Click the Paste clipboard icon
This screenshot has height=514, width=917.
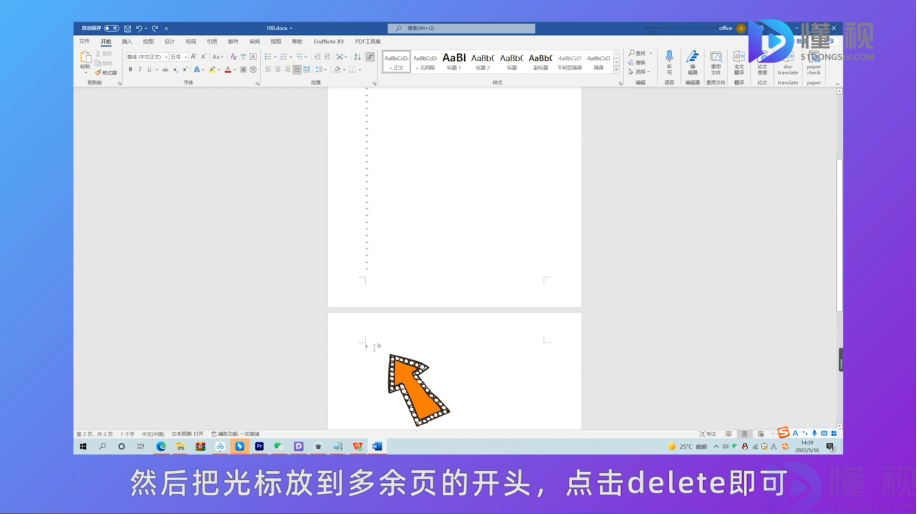[85, 57]
